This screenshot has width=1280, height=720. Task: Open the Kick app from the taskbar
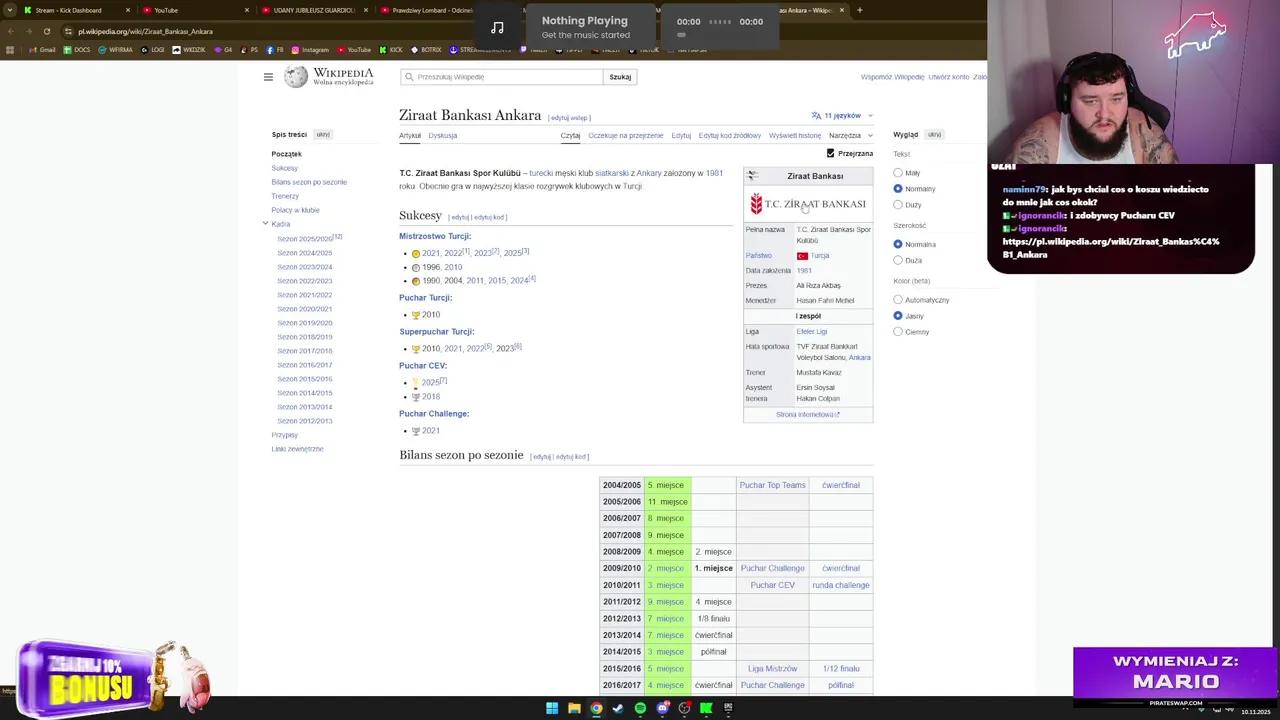[x=706, y=708]
